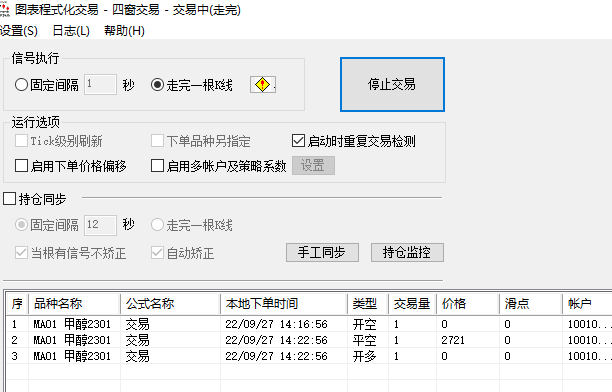This screenshot has width=612, height=392.
Task: Open the 帮助(H) menu
Action: pos(125,30)
